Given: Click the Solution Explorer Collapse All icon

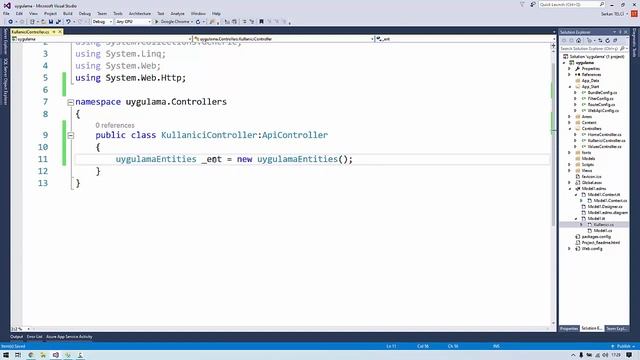Looking at the screenshot, I should pos(615,40).
